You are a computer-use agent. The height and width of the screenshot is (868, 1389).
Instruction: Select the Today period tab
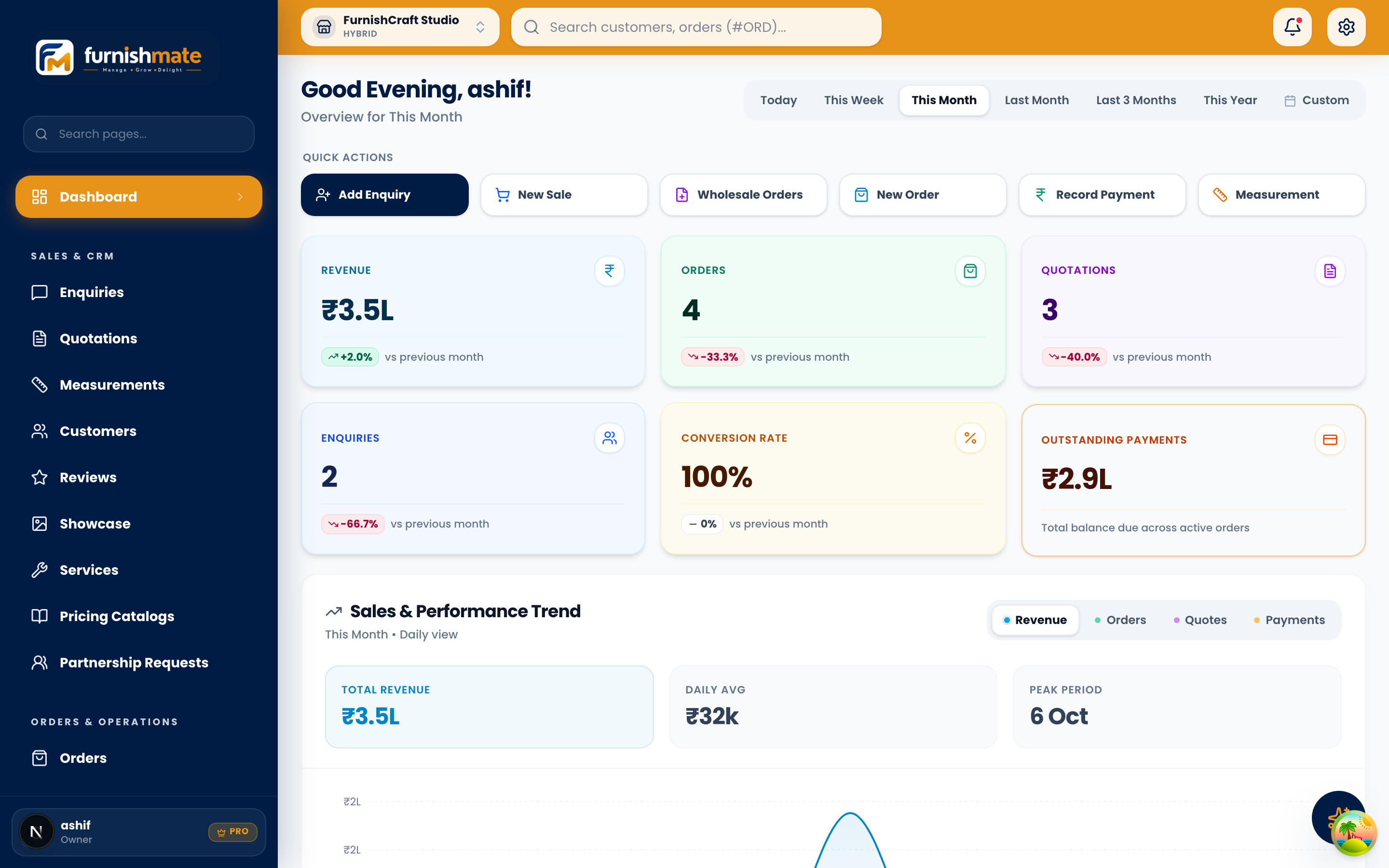pyautogui.click(x=778, y=100)
